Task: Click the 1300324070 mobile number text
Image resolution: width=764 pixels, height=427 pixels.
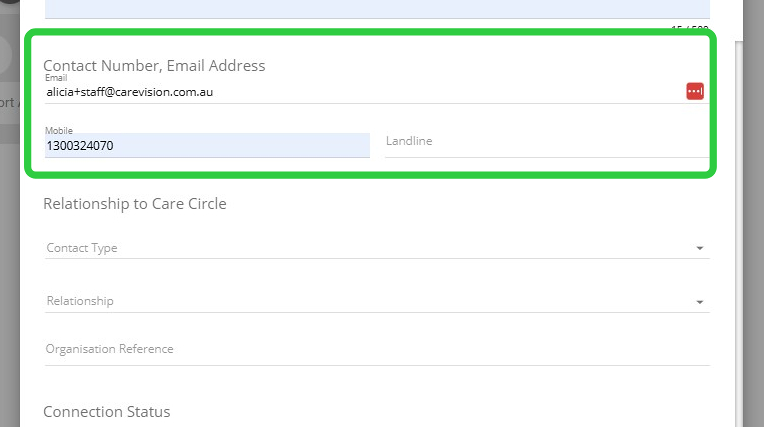Action: tap(80, 146)
